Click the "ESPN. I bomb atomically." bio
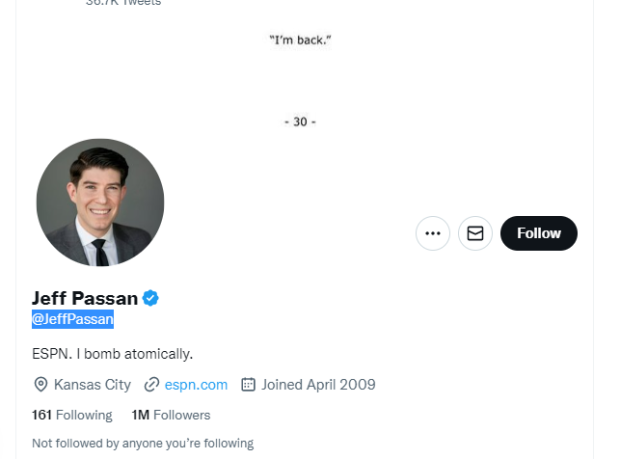The height and width of the screenshot is (459, 620). click(x=112, y=353)
